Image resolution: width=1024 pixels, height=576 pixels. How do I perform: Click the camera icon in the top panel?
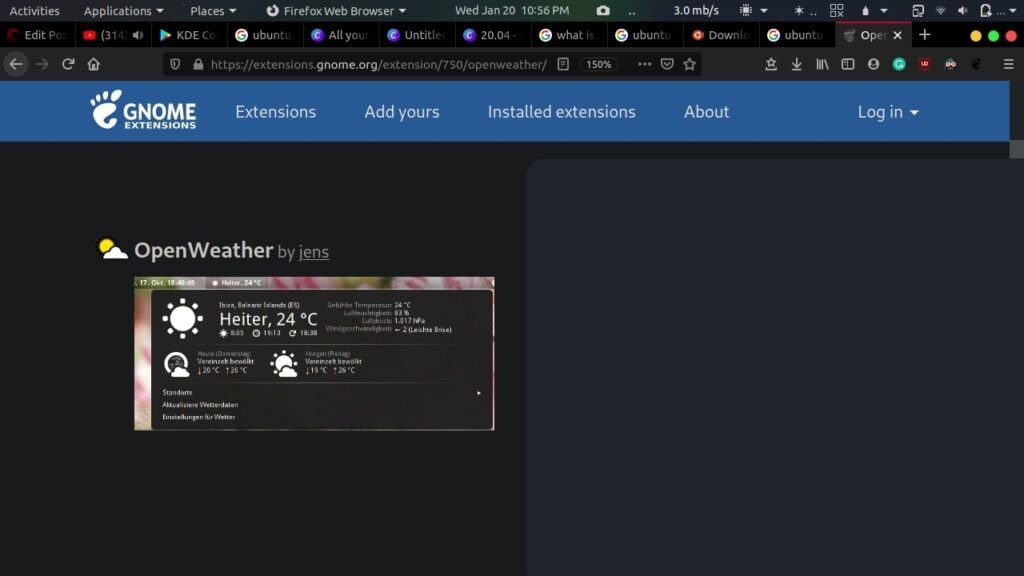coord(603,10)
